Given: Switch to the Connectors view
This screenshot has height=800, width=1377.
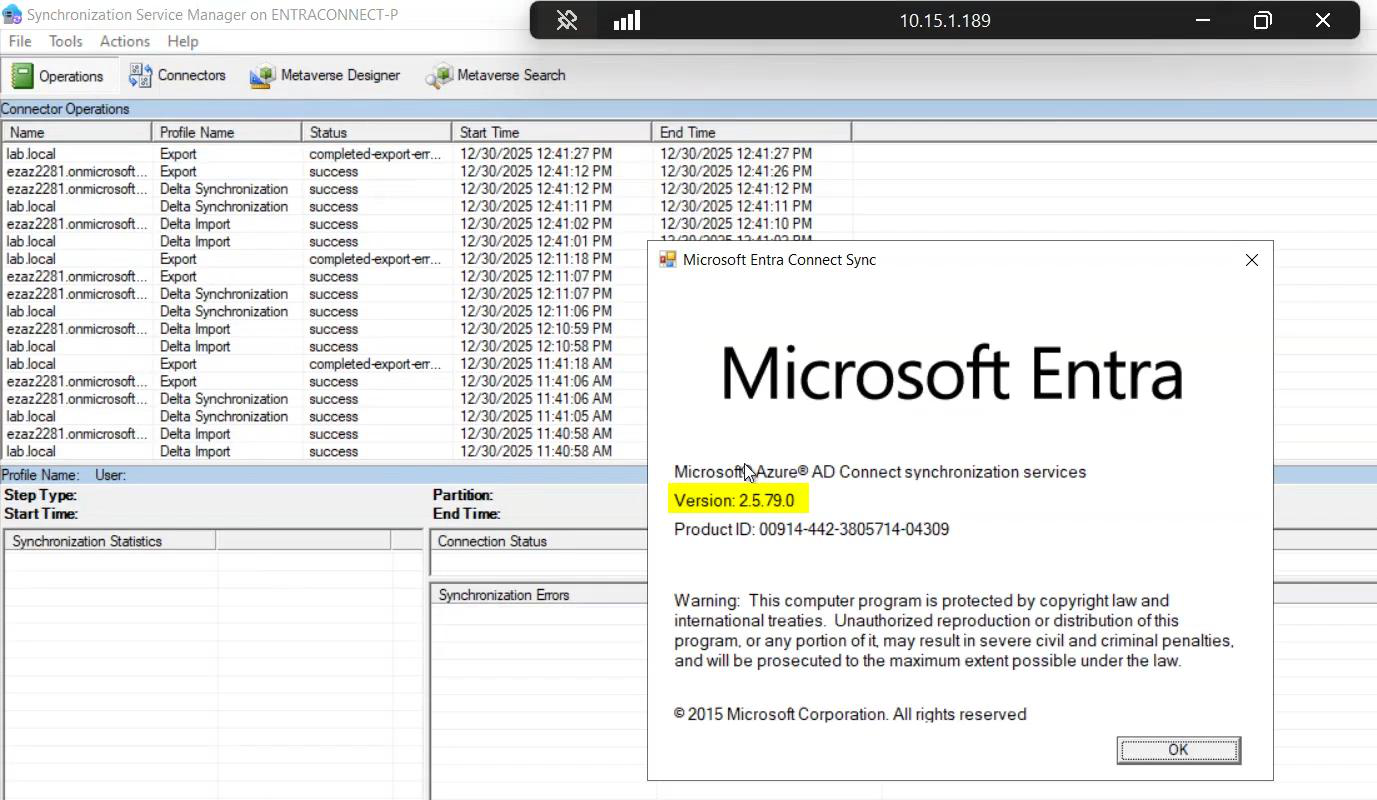Looking at the screenshot, I should click(178, 75).
